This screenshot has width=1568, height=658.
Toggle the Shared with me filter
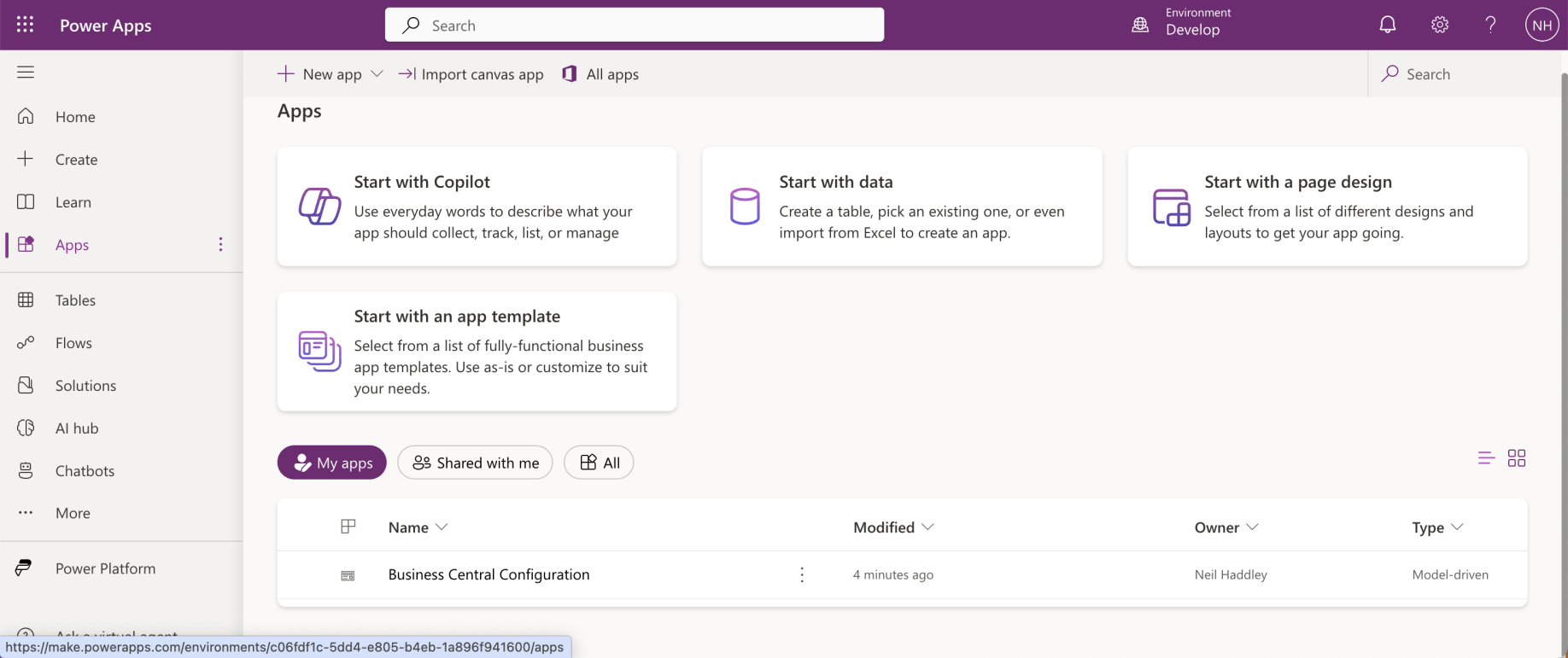coord(475,463)
